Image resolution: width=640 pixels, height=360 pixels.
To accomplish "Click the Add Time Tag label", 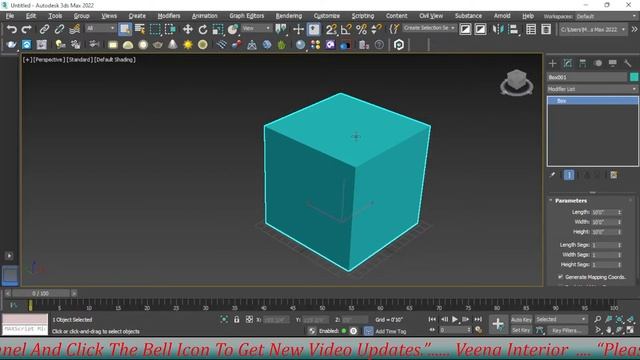I will click(x=390, y=331).
